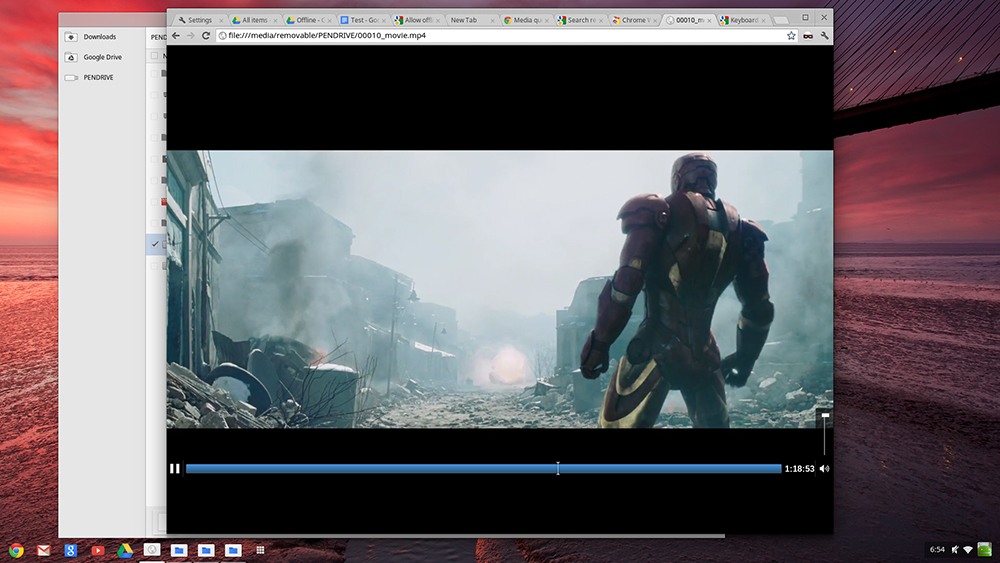This screenshot has height=563, width=1000.
Task: Click the shelf clock showing 6:54
Action: 937,550
